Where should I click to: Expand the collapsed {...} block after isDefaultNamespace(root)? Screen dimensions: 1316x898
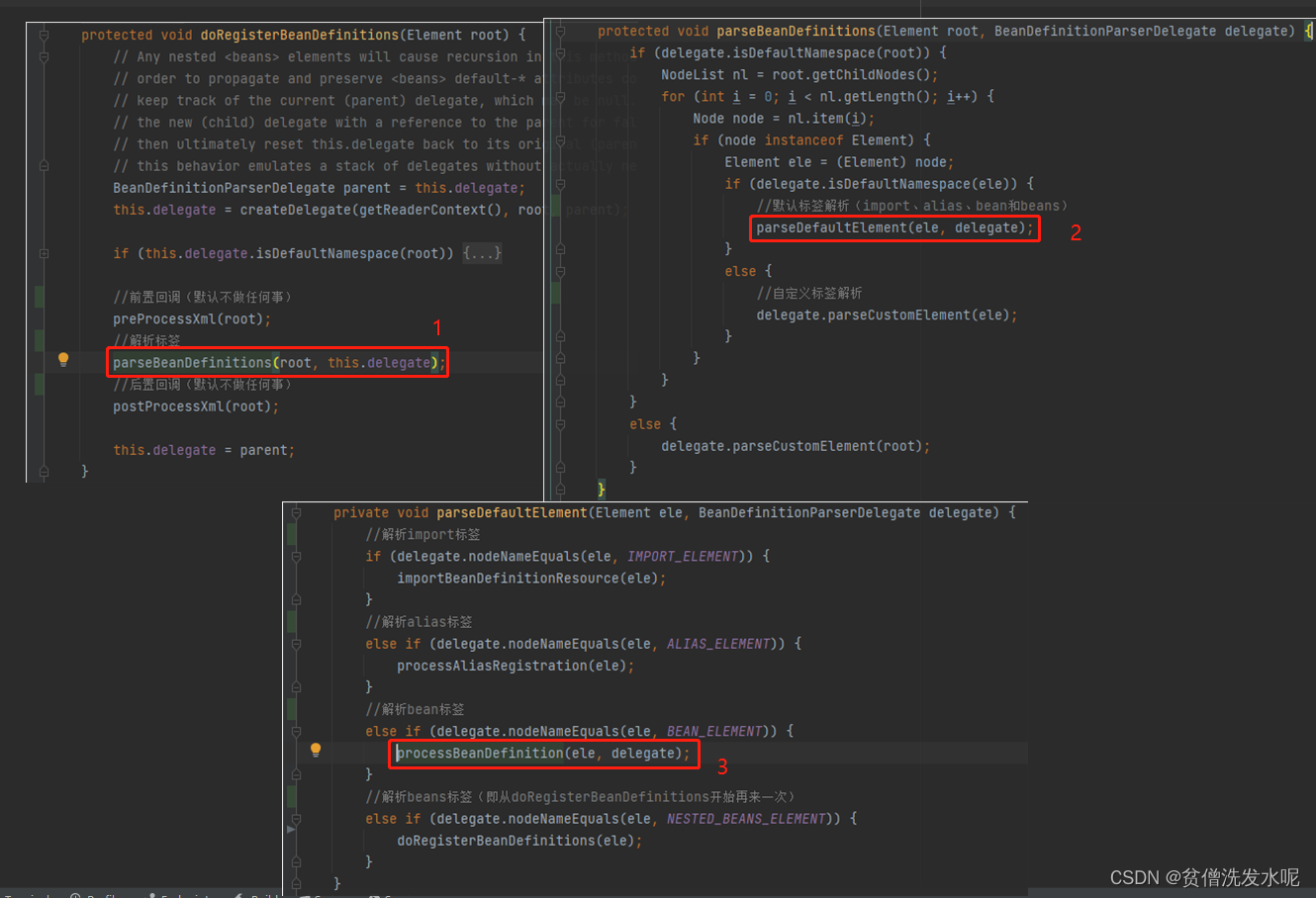483,253
